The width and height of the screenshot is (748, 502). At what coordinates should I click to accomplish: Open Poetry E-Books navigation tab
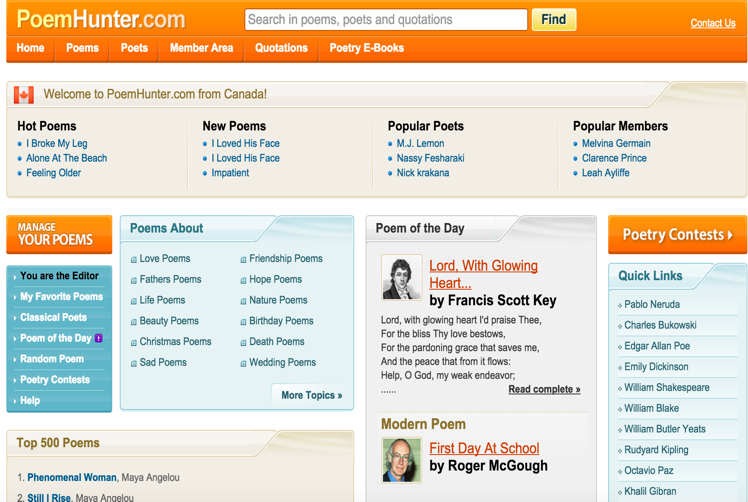366,48
